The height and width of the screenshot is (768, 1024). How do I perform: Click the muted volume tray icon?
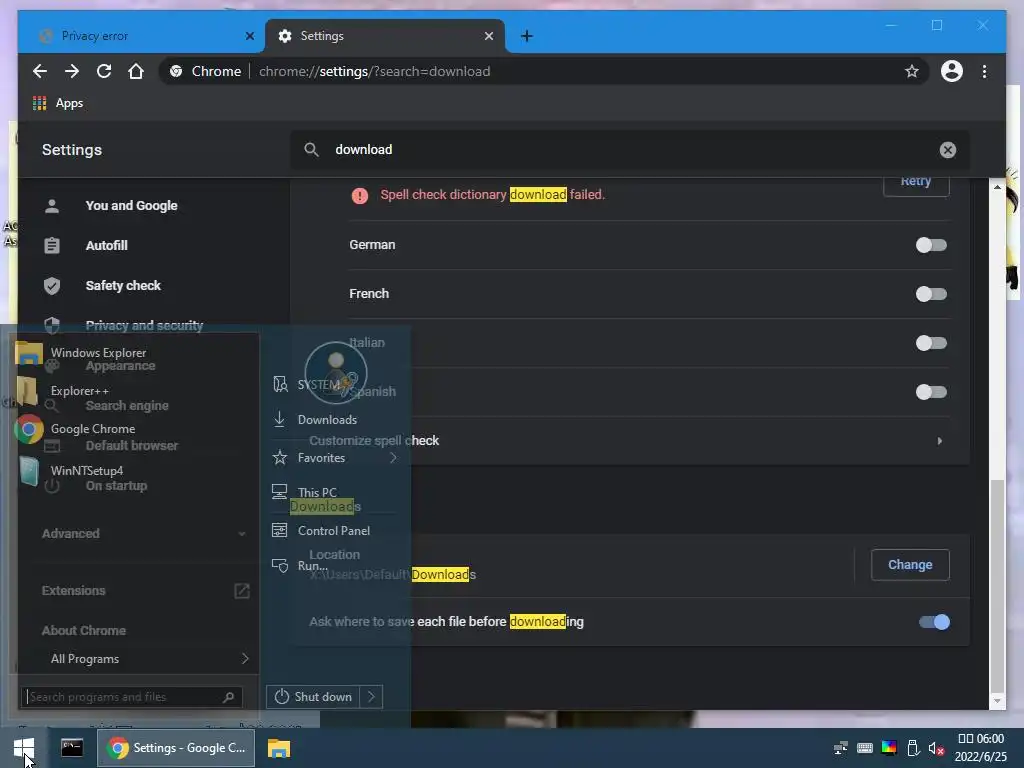936,748
